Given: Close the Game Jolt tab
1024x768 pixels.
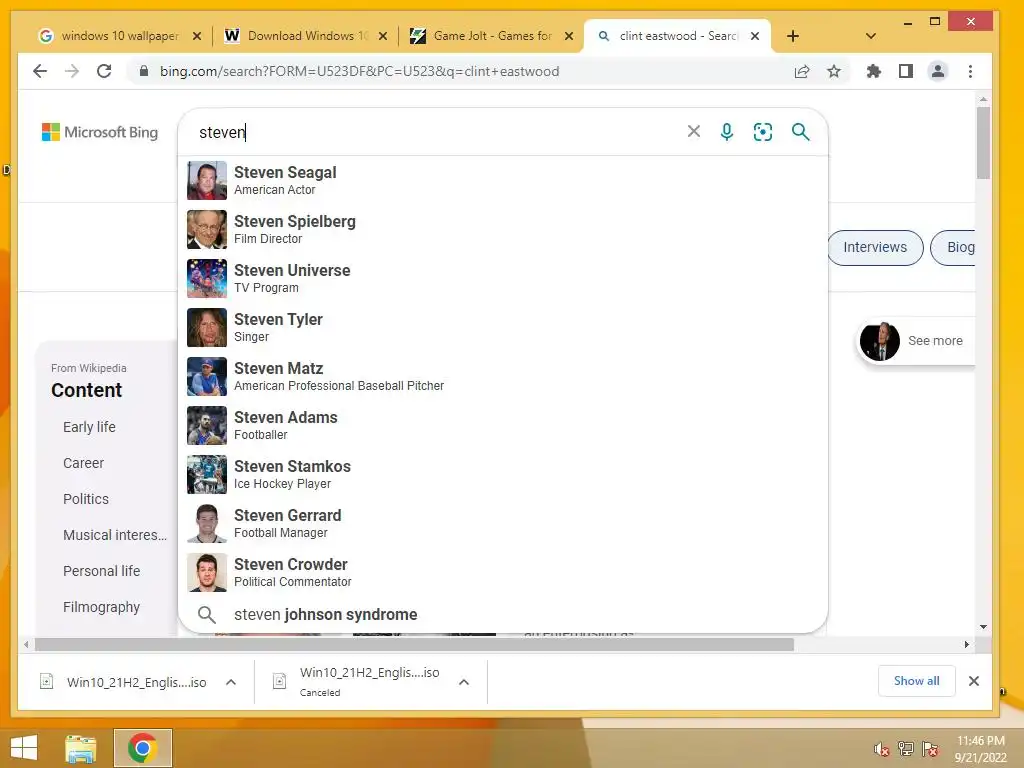Looking at the screenshot, I should click(569, 36).
